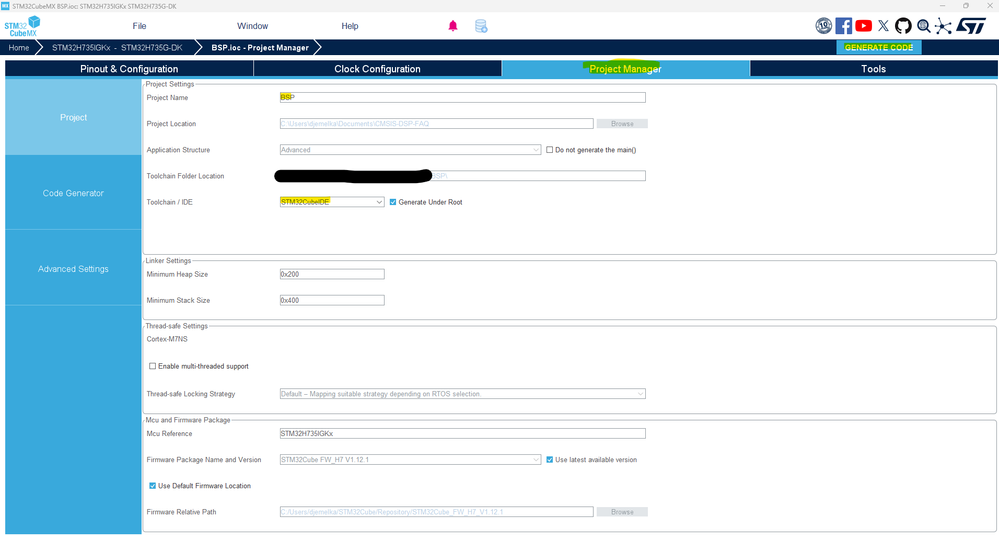Open the X (Twitter) icon link
Image resolution: width=999 pixels, height=535 pixels.
[883, 26]
